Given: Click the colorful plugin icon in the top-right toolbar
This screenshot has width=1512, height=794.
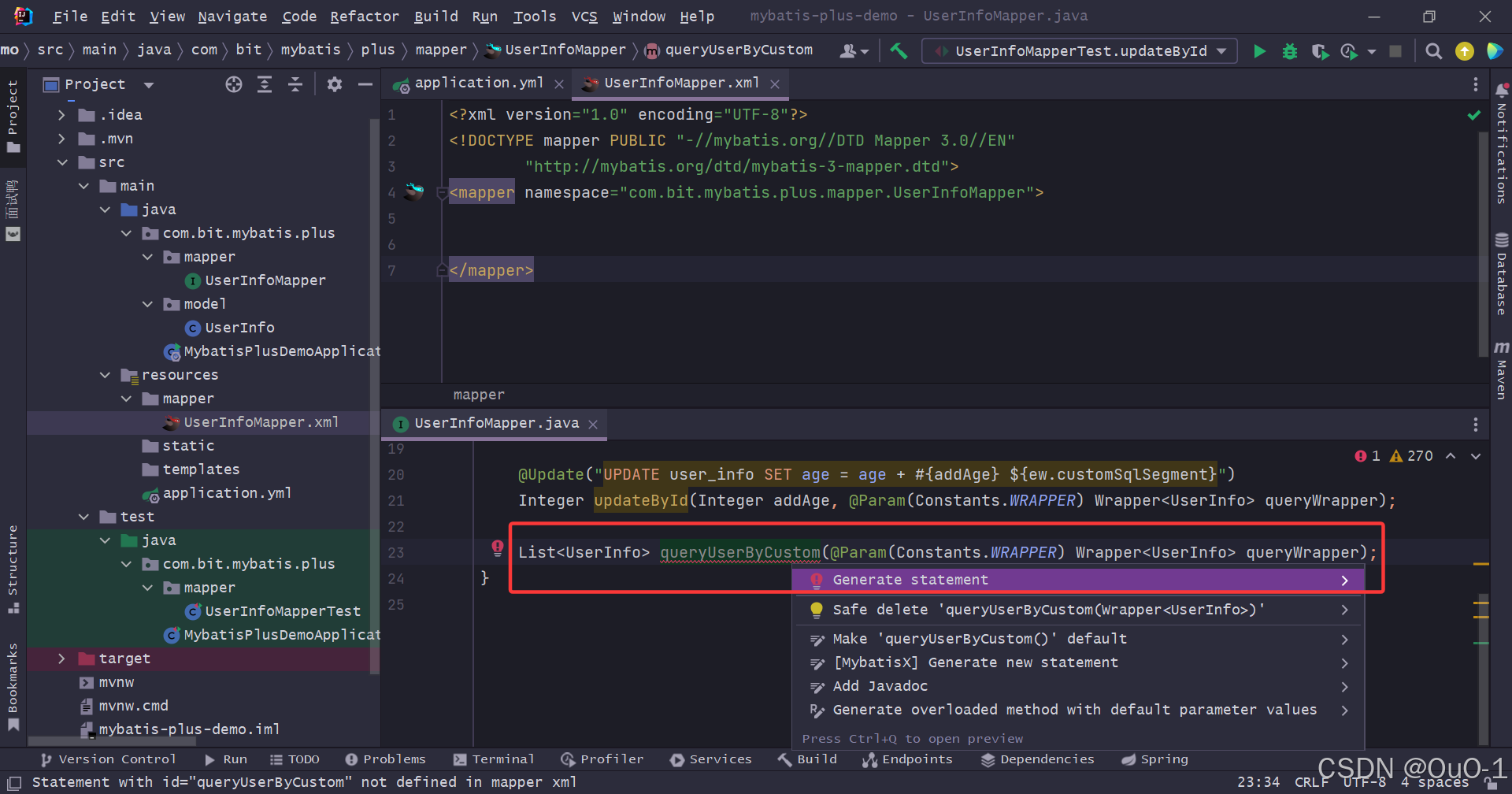Looking at the screenshot, I should tap(1494, 51).
